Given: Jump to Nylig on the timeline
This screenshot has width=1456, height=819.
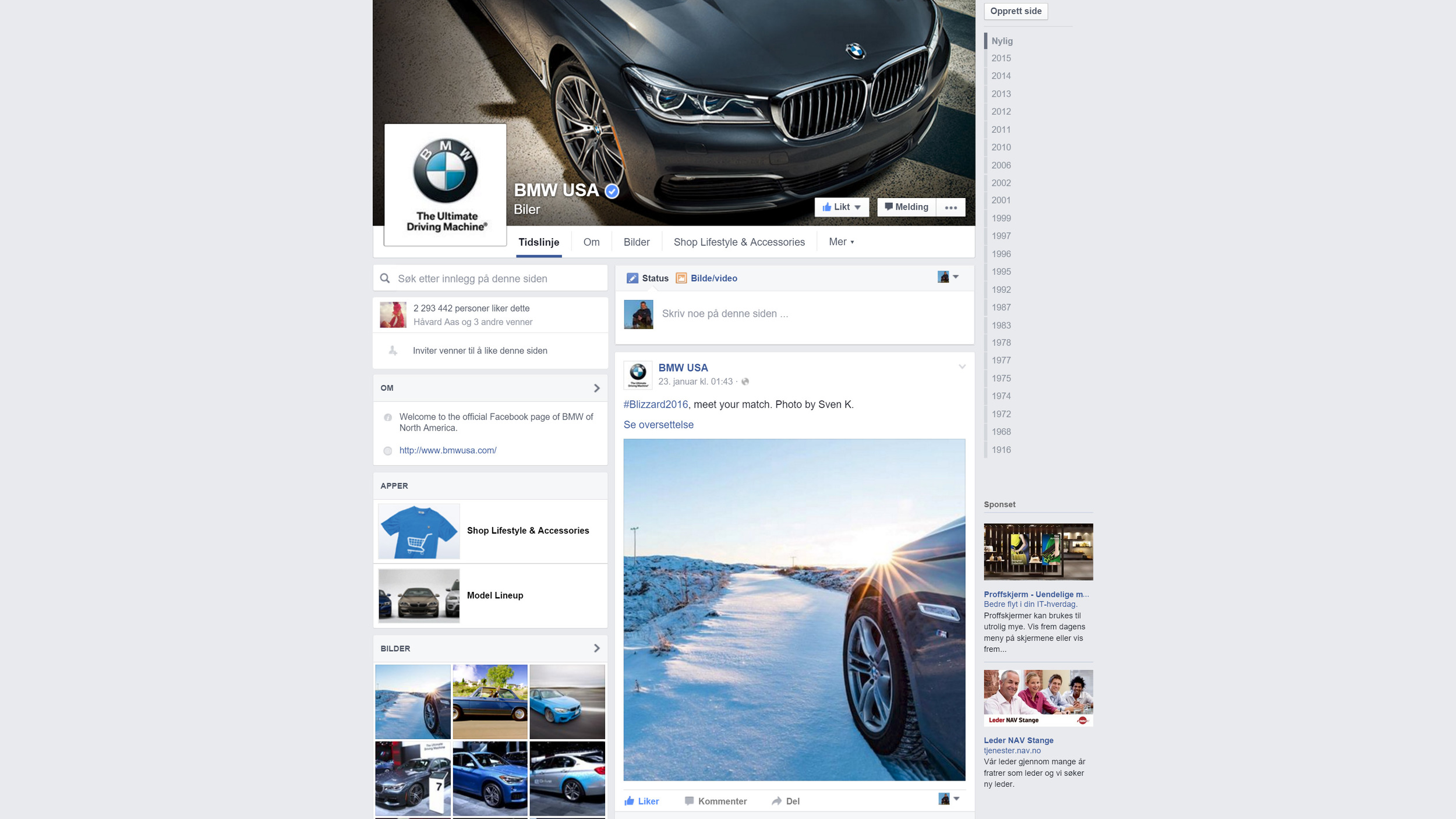Looking at the screenshot, I should tap(1002, 41).
